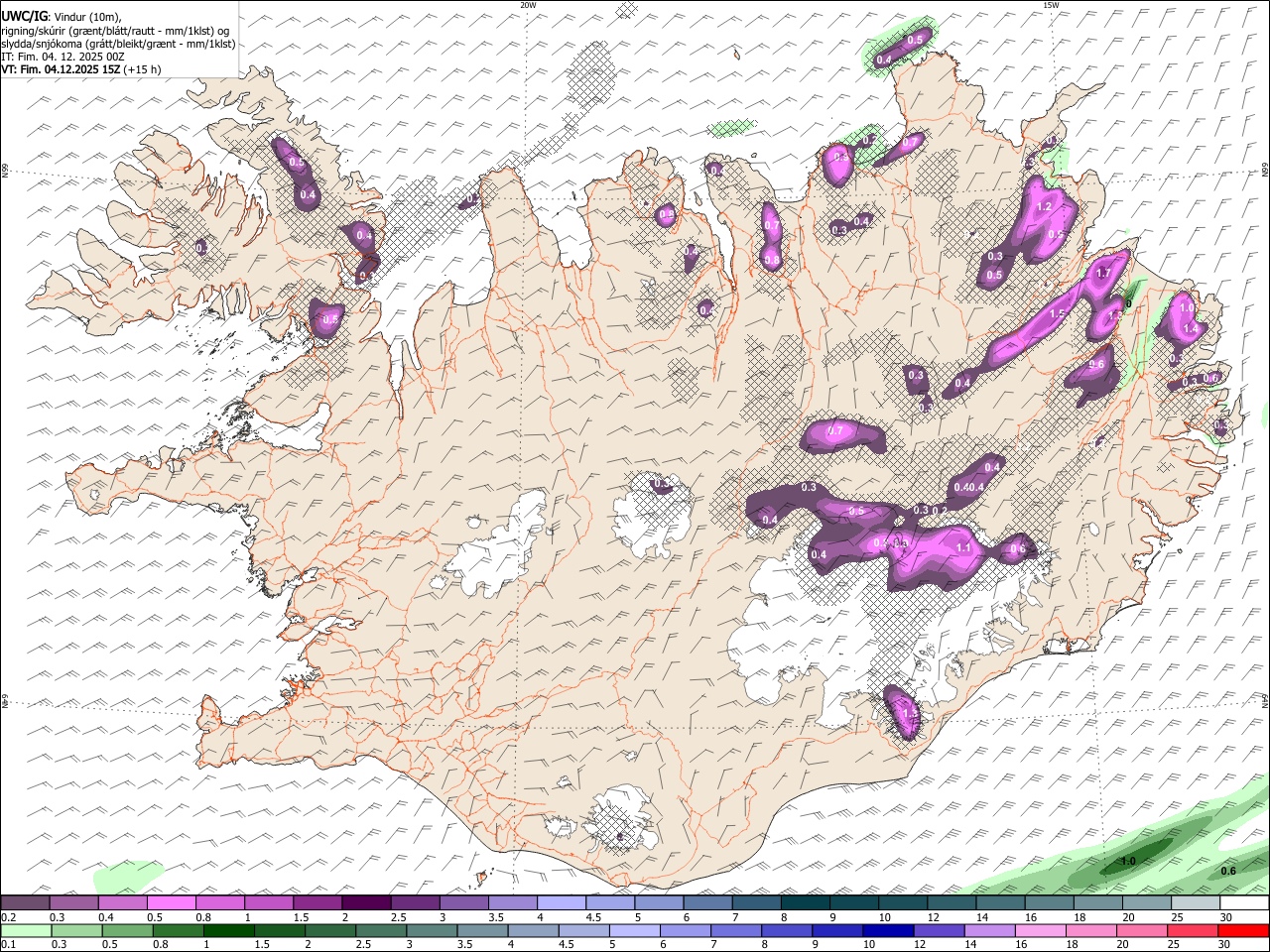Click the 'rigning/skúrir' legend description line

pyautogui.click(x=115, y=31)
